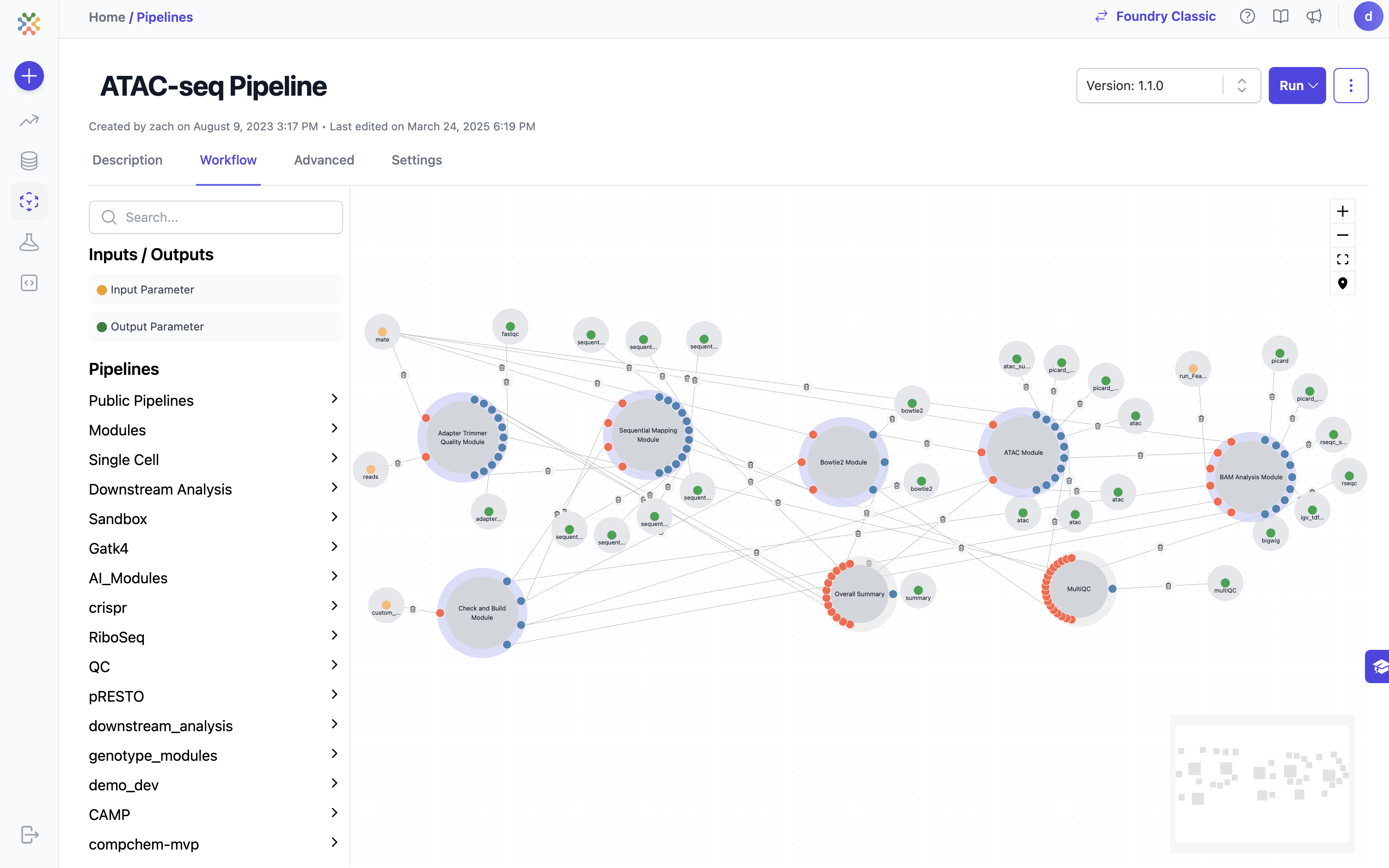Open the flask experiments icon in sidebar
The height and width of the screenshot is (868, 1389).
[29, 242]
